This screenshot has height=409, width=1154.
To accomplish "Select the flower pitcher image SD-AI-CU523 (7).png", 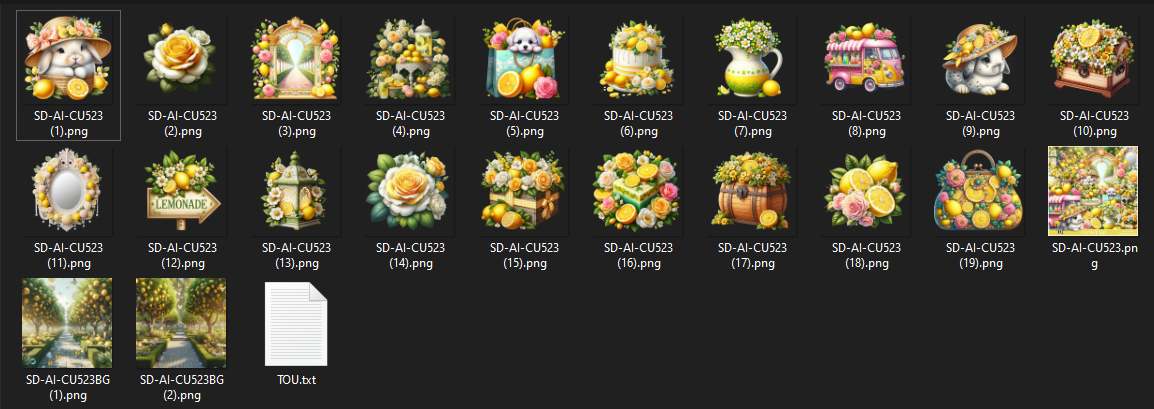I will point(752,57).
